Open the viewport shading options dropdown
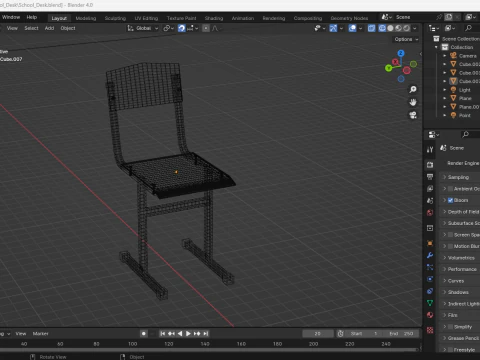This screenshot has height=360, width=480. [x=415, y=28]
